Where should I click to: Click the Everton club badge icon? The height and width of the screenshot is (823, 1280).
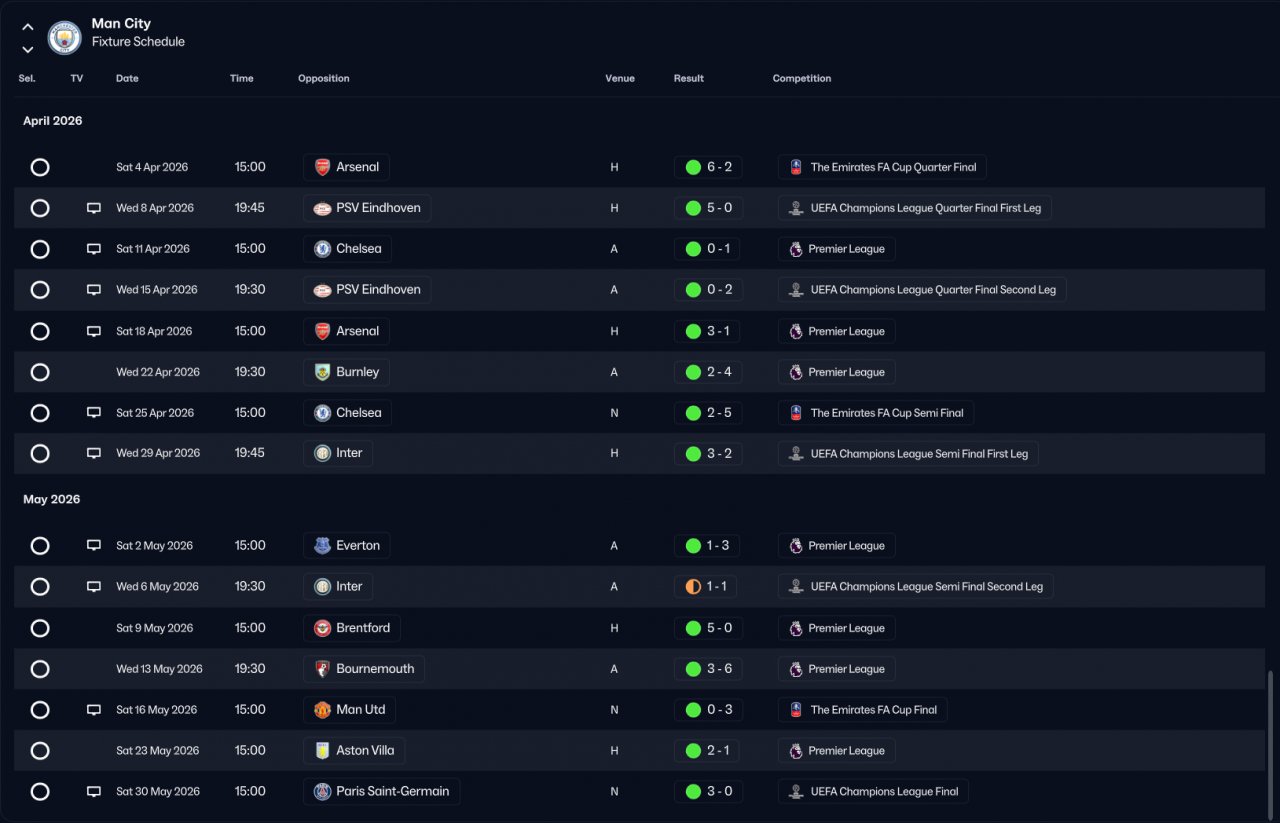(x=322, y=546)
